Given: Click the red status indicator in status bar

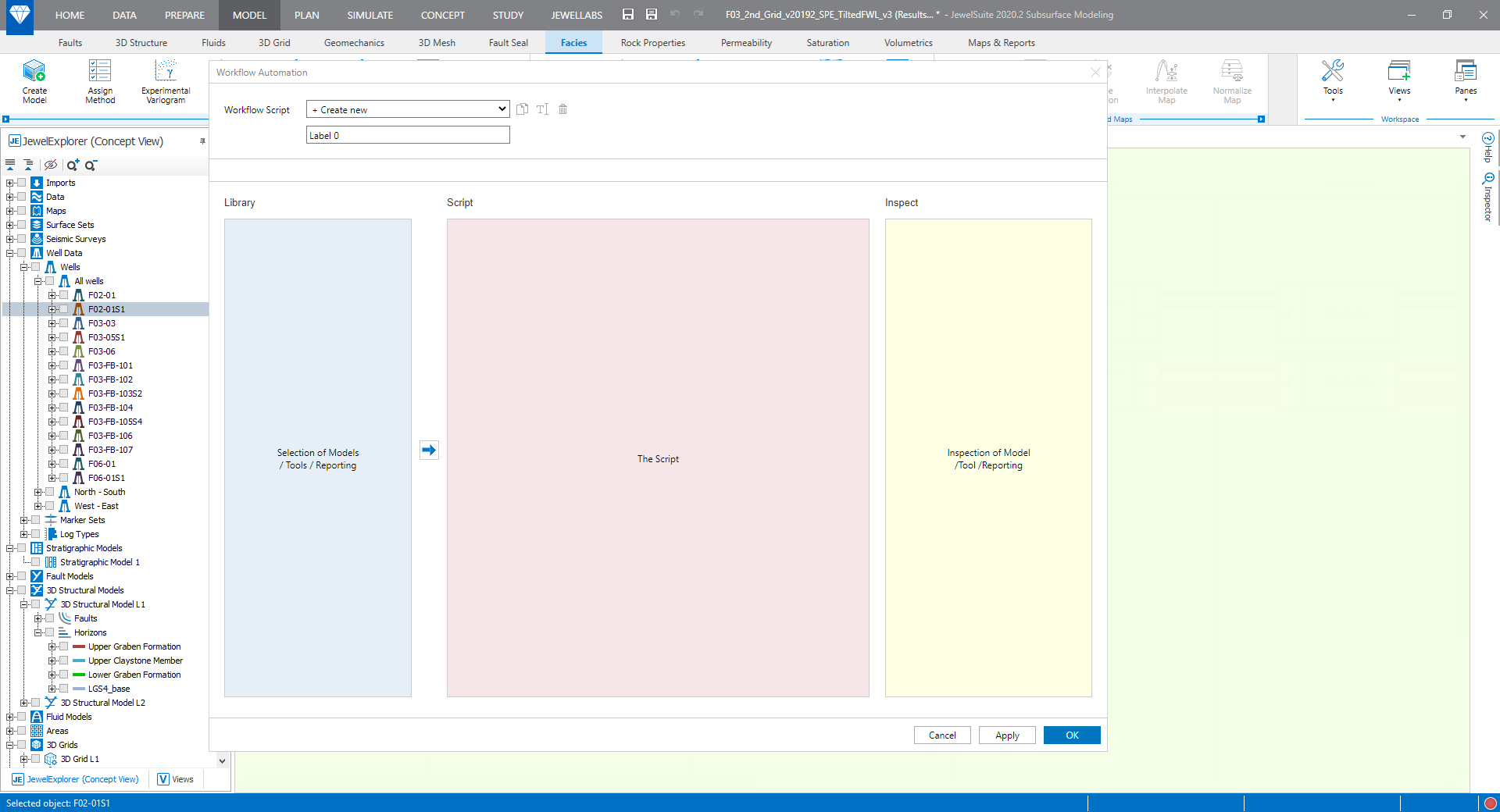Looking at the screenshot, I should 1491,803.
